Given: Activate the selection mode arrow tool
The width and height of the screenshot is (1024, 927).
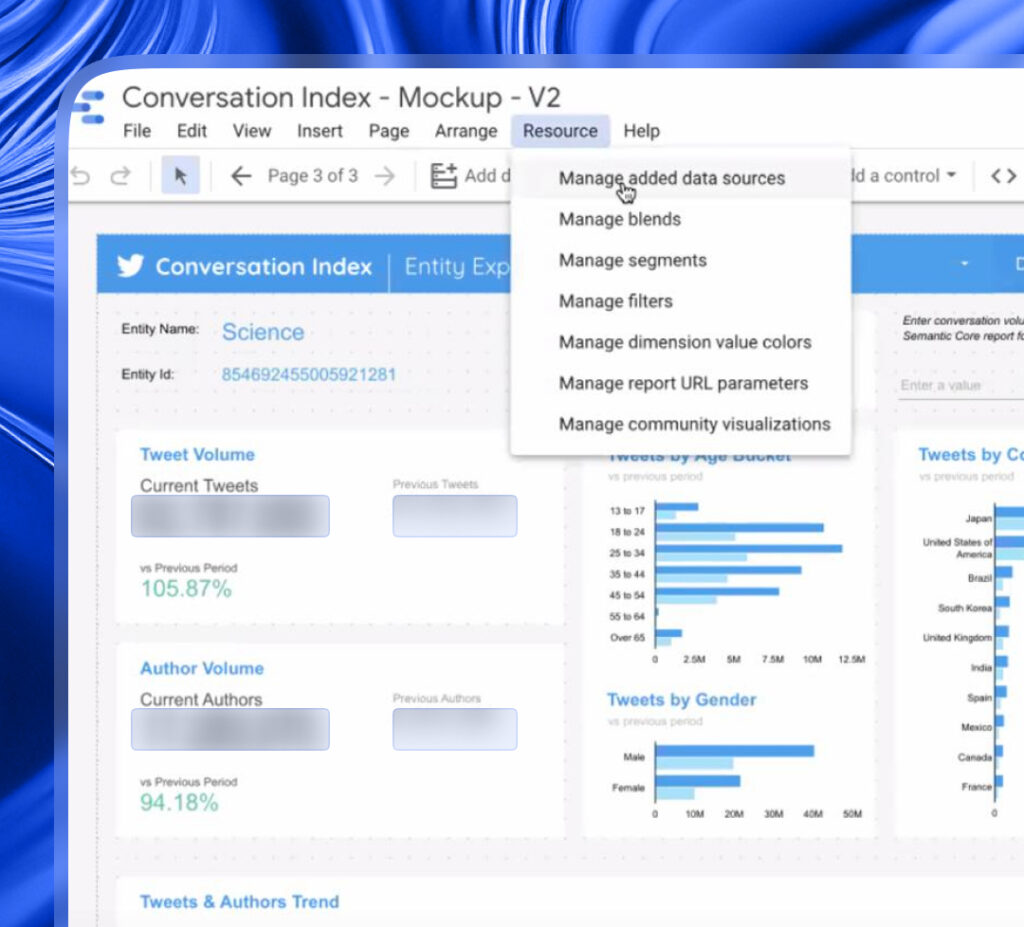Looking at the screenshot, I should coord(180,176).
